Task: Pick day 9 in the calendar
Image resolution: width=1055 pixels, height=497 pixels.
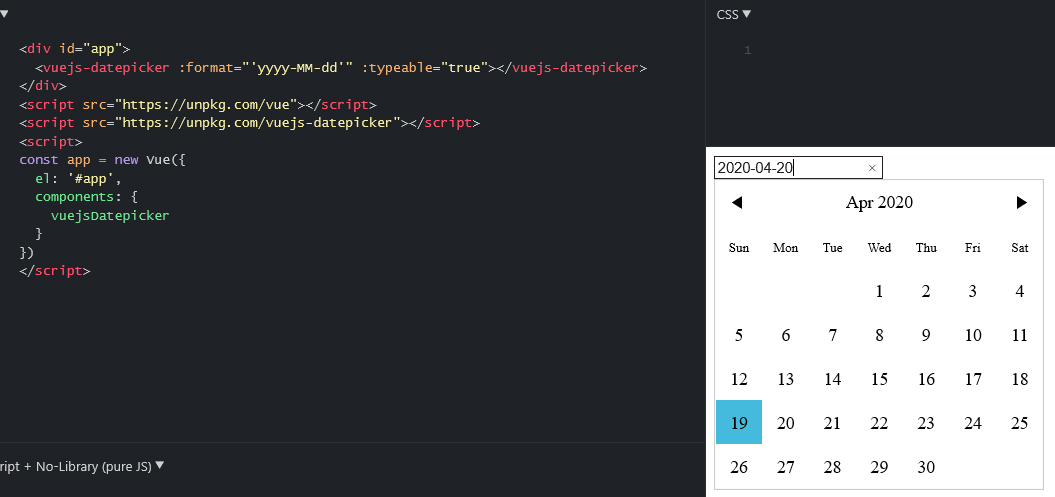Action: (926, 335)
